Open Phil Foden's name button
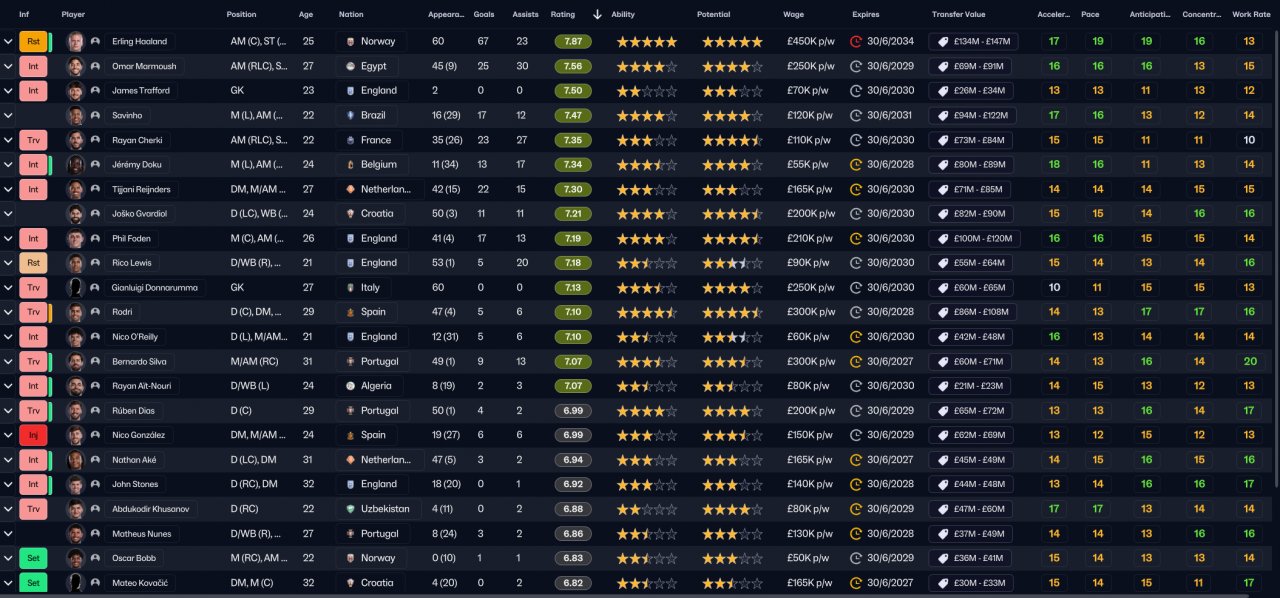Viewport: 1280px width, 598px height. point(130,238)
